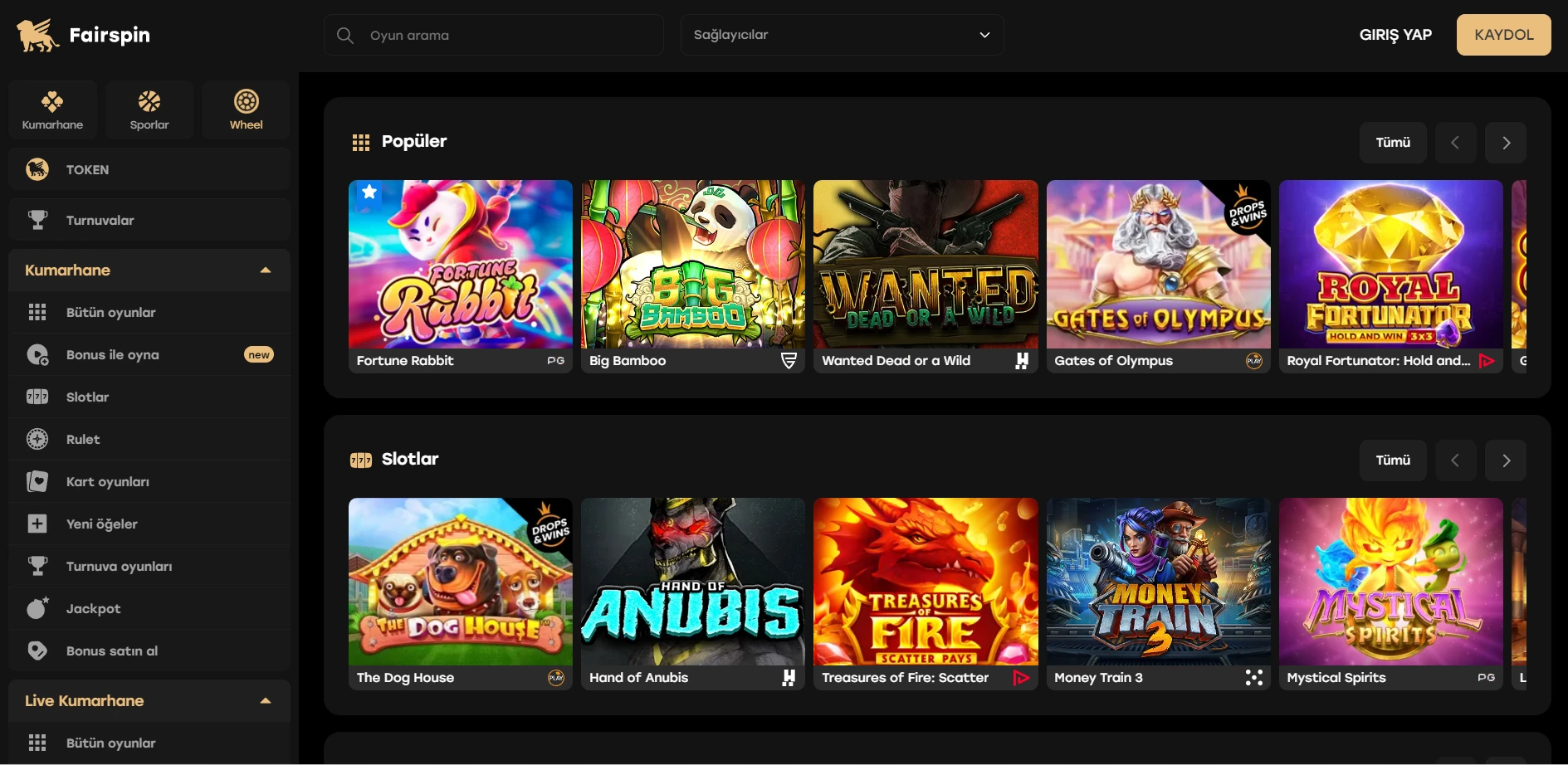Click the Yeni öğeler plus icon
Screen dimensions: 1568x765
37,524
